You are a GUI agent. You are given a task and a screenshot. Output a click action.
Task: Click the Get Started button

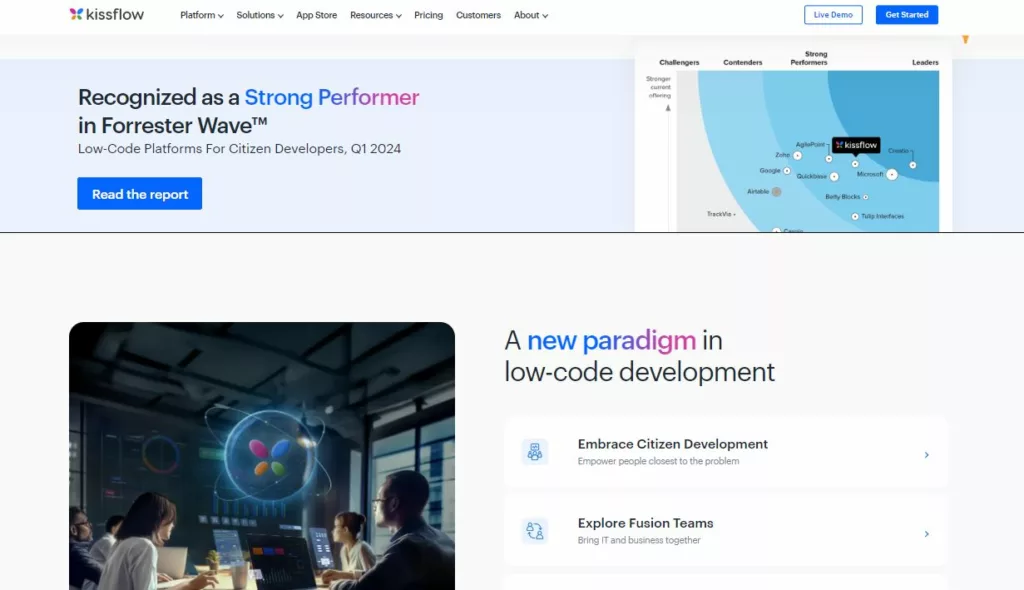pyautogui.click(x=907, y=14)
